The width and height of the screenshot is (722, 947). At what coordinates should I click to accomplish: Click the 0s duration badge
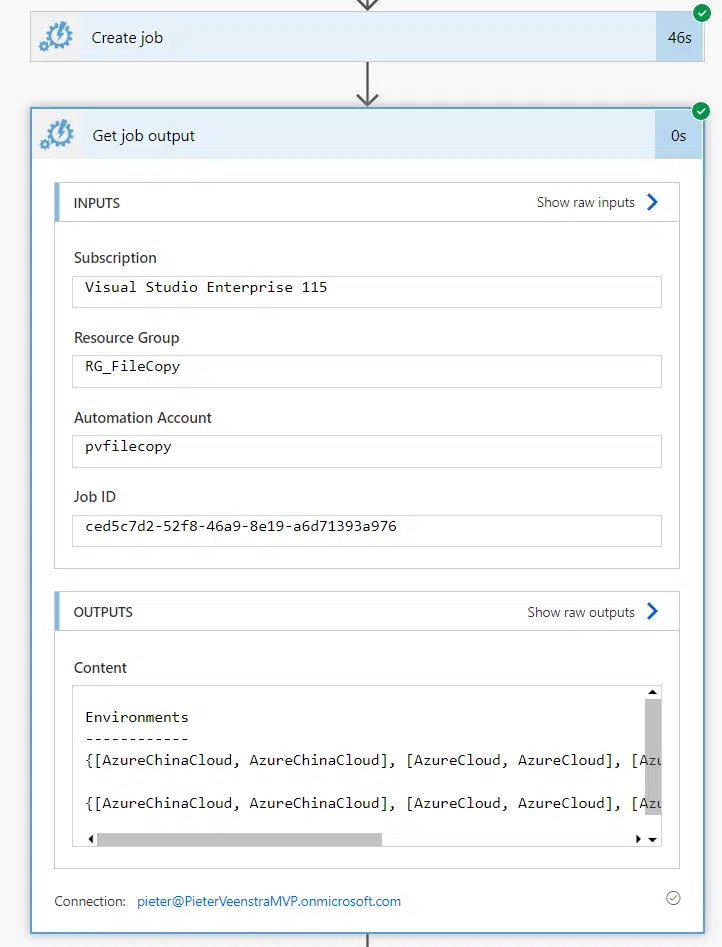[678, 135]
